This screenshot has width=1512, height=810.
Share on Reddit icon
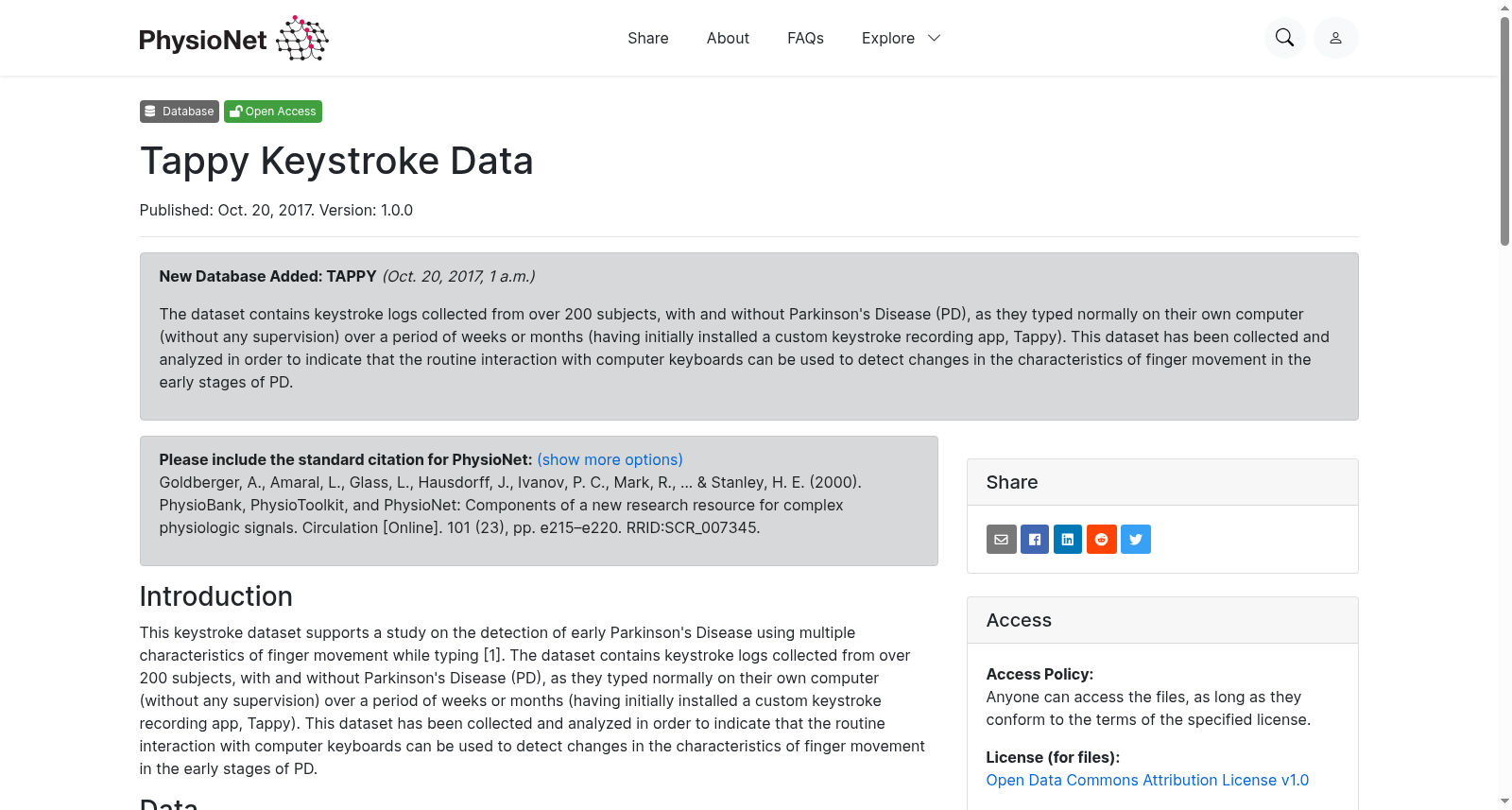(1102, 539)
